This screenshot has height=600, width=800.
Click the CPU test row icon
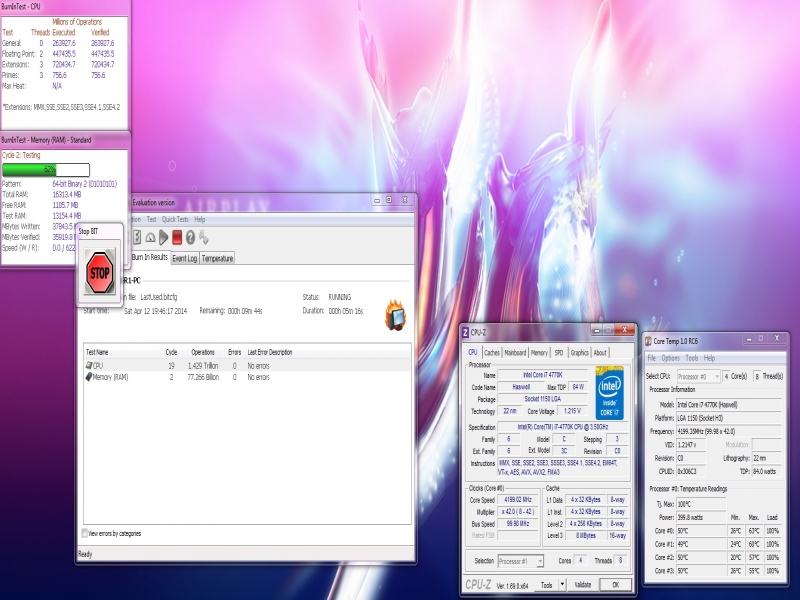(89, 365)
